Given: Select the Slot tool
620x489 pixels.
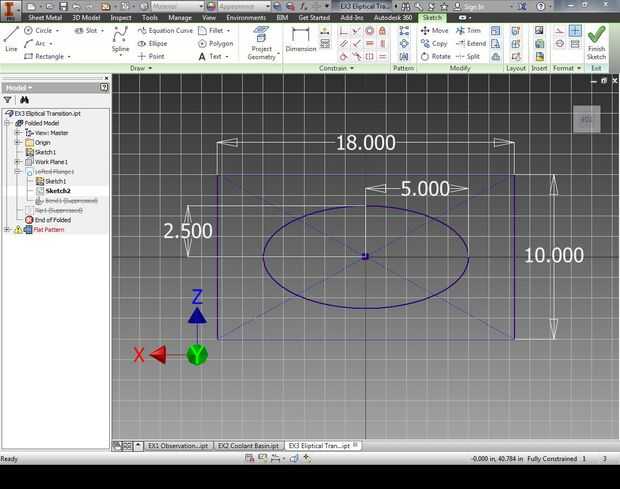Looking at the screenshot, I should coord(86,30).
